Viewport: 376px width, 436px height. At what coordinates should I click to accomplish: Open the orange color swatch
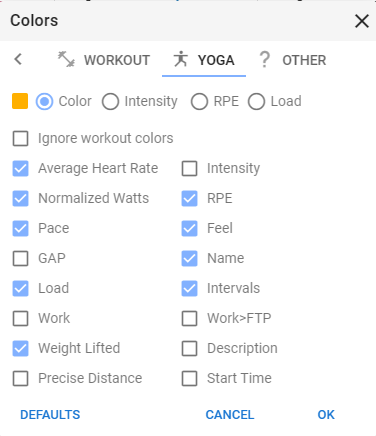(x=20, y=101)
